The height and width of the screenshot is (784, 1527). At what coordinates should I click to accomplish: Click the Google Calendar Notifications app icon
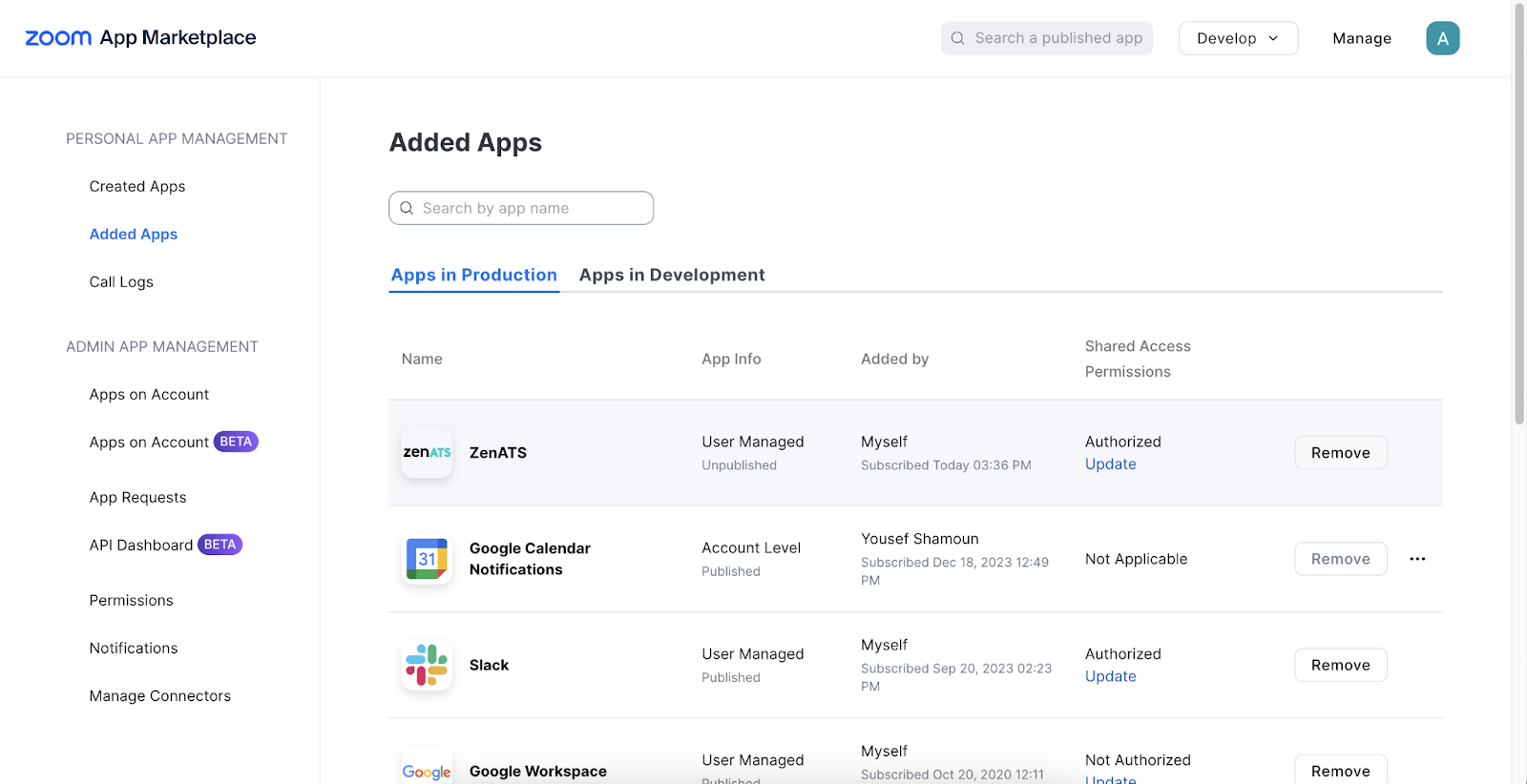[x=427, y=559]
